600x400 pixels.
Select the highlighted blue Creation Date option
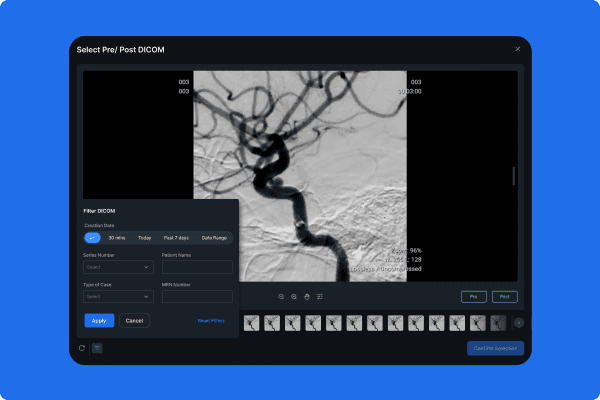click(92, 238)
